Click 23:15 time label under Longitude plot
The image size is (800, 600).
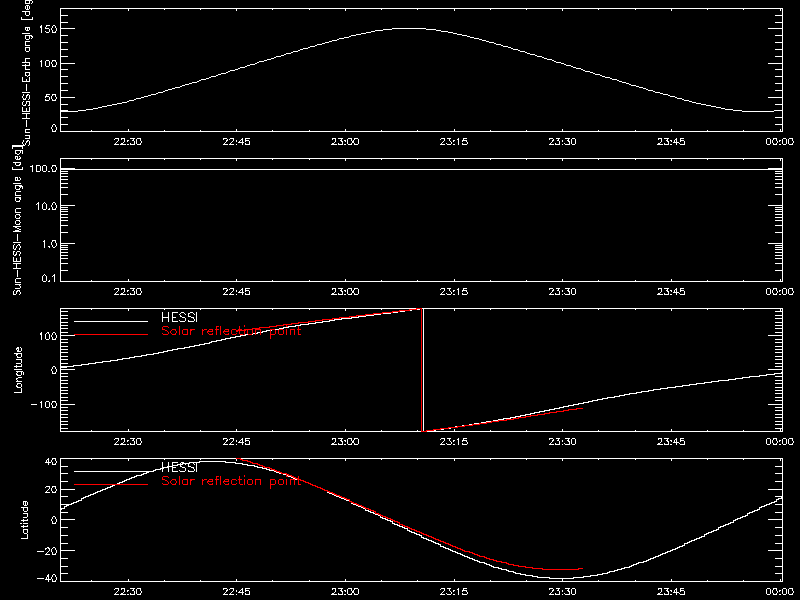[x=454, y=442]
